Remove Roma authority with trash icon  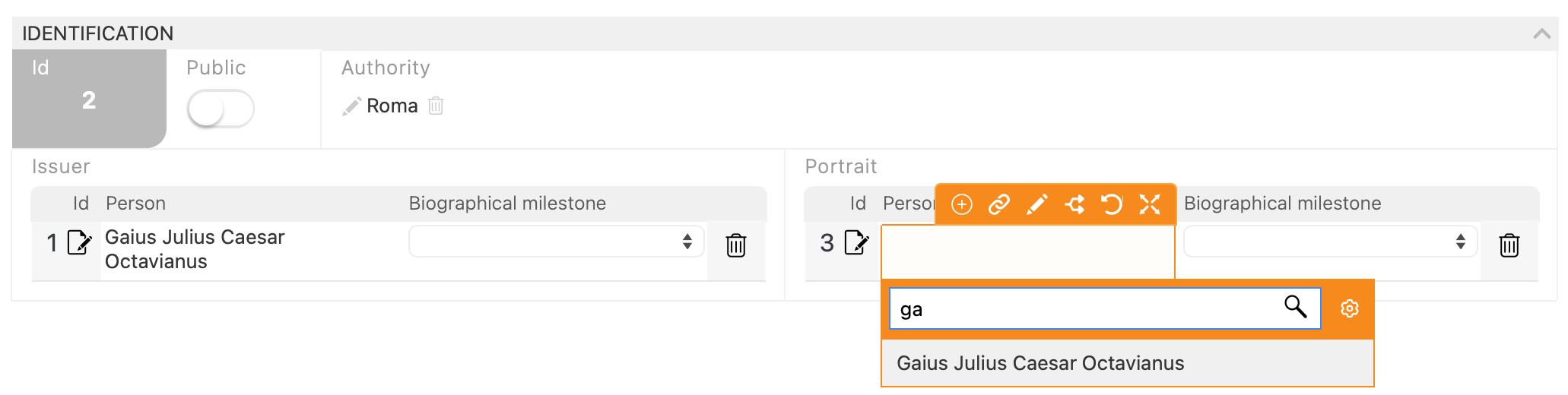pyautogui.click(x=436, y=106)
